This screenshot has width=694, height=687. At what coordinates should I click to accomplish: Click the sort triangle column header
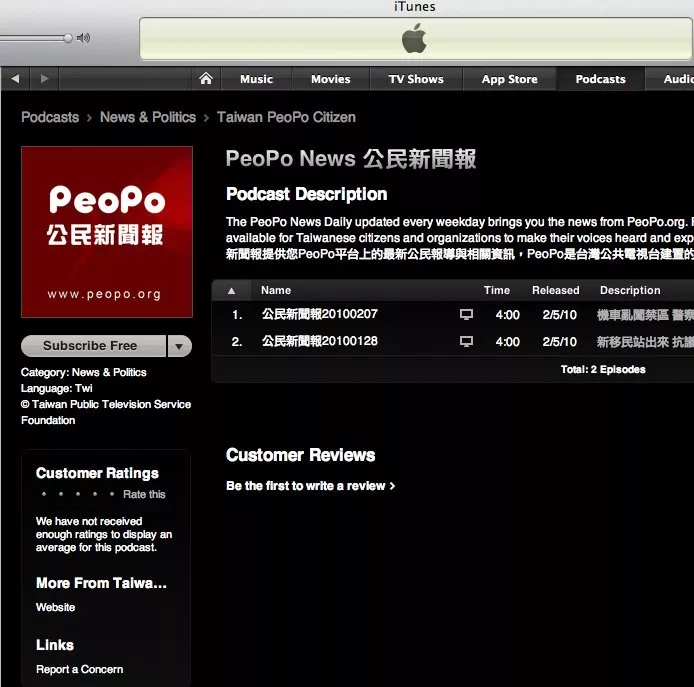tap(231, 291)
